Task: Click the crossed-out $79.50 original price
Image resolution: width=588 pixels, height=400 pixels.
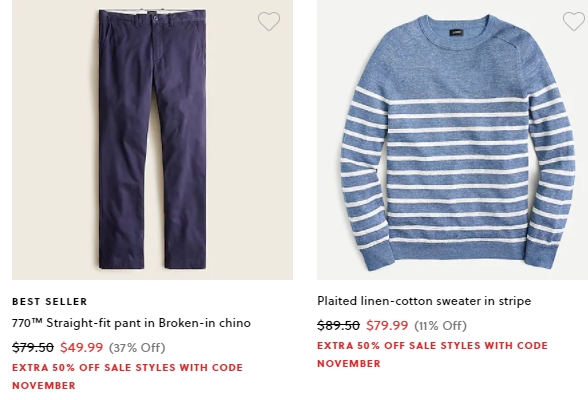Action: point(33,348)
